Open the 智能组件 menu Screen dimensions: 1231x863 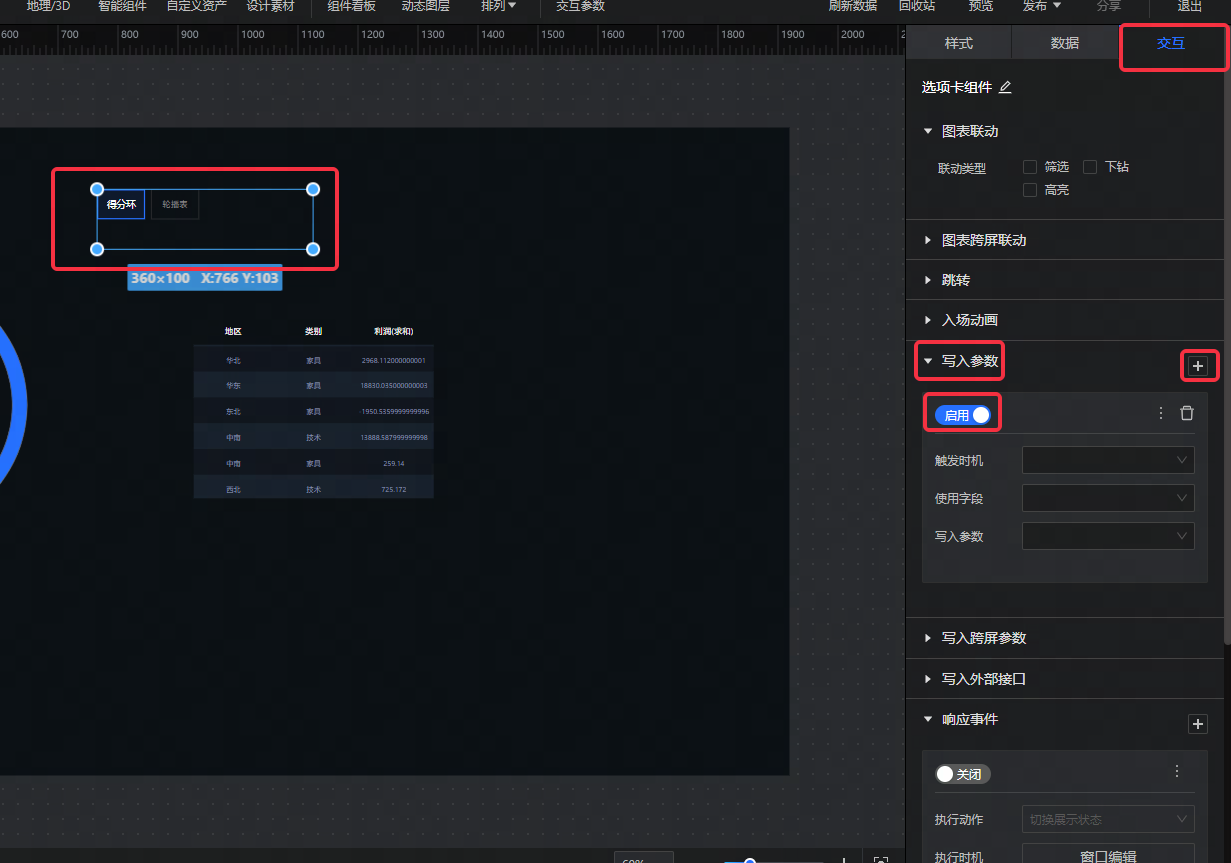pos(122,6)
